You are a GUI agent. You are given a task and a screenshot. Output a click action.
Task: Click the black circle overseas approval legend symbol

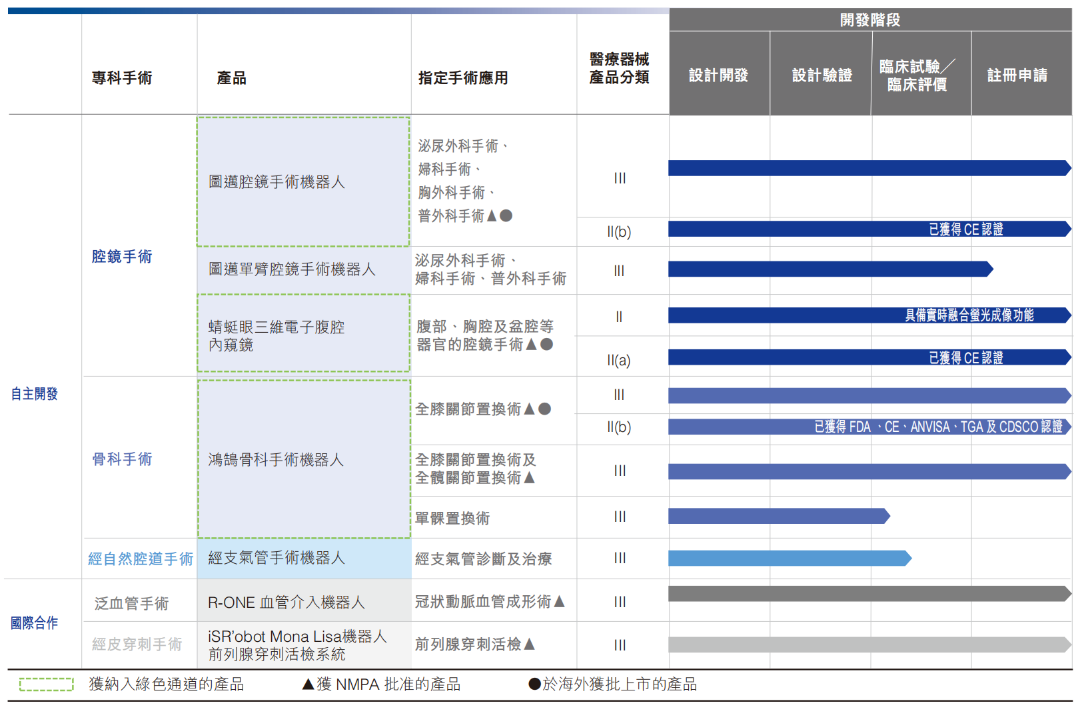click(x=535, y=685)
